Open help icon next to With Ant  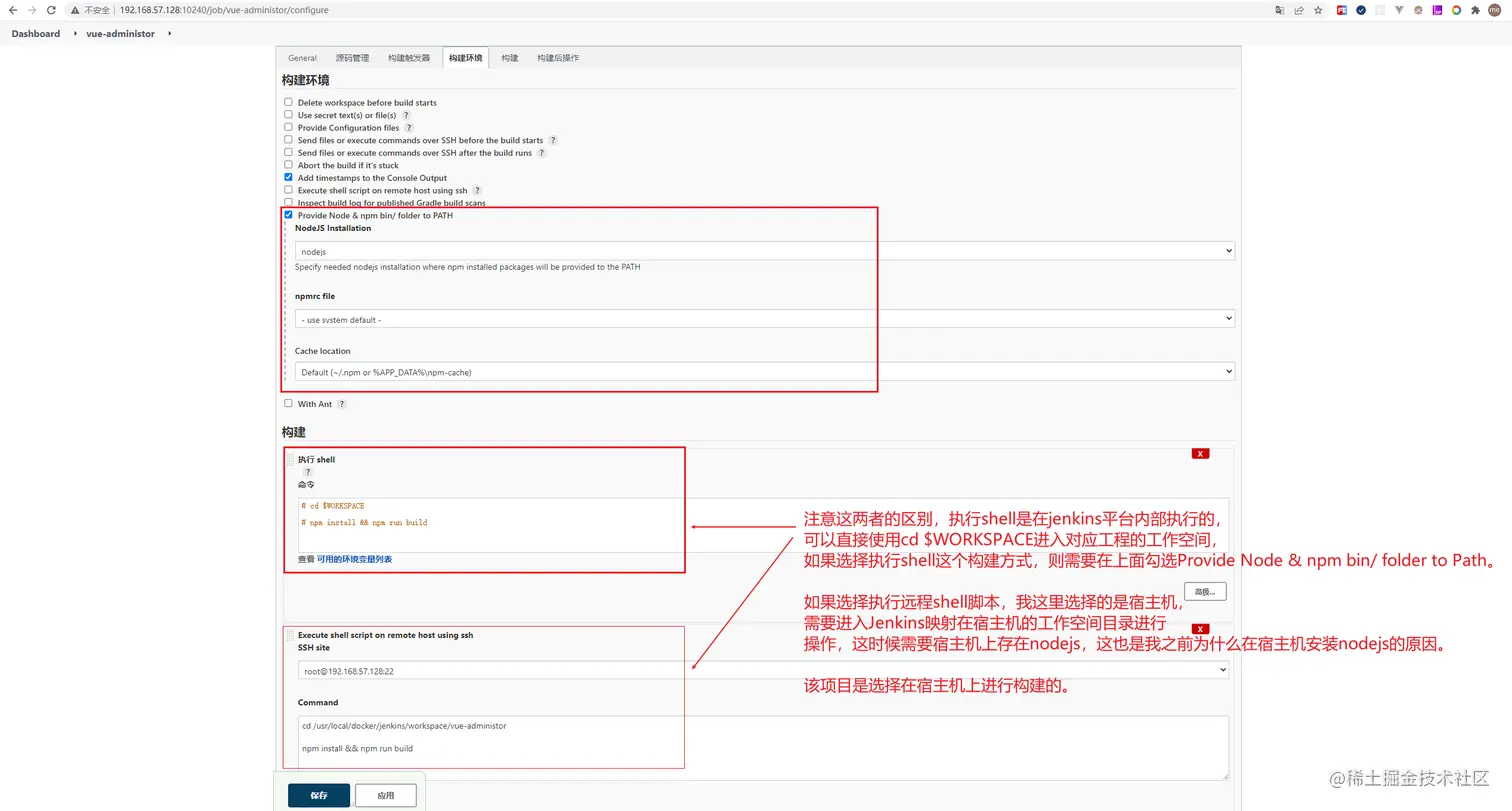click(x=342, y=404)
